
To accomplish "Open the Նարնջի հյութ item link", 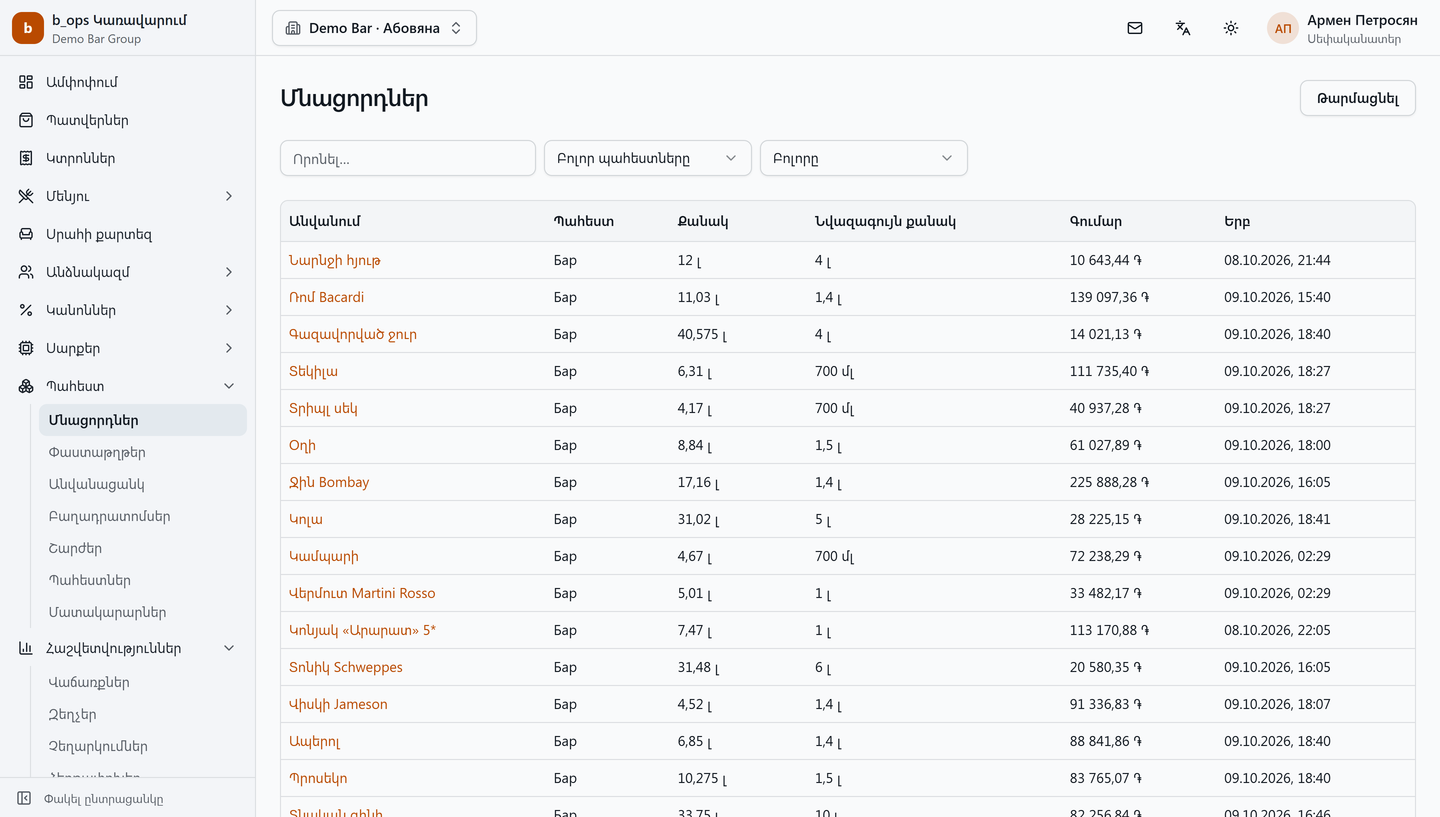I will [x=335, y=260].
